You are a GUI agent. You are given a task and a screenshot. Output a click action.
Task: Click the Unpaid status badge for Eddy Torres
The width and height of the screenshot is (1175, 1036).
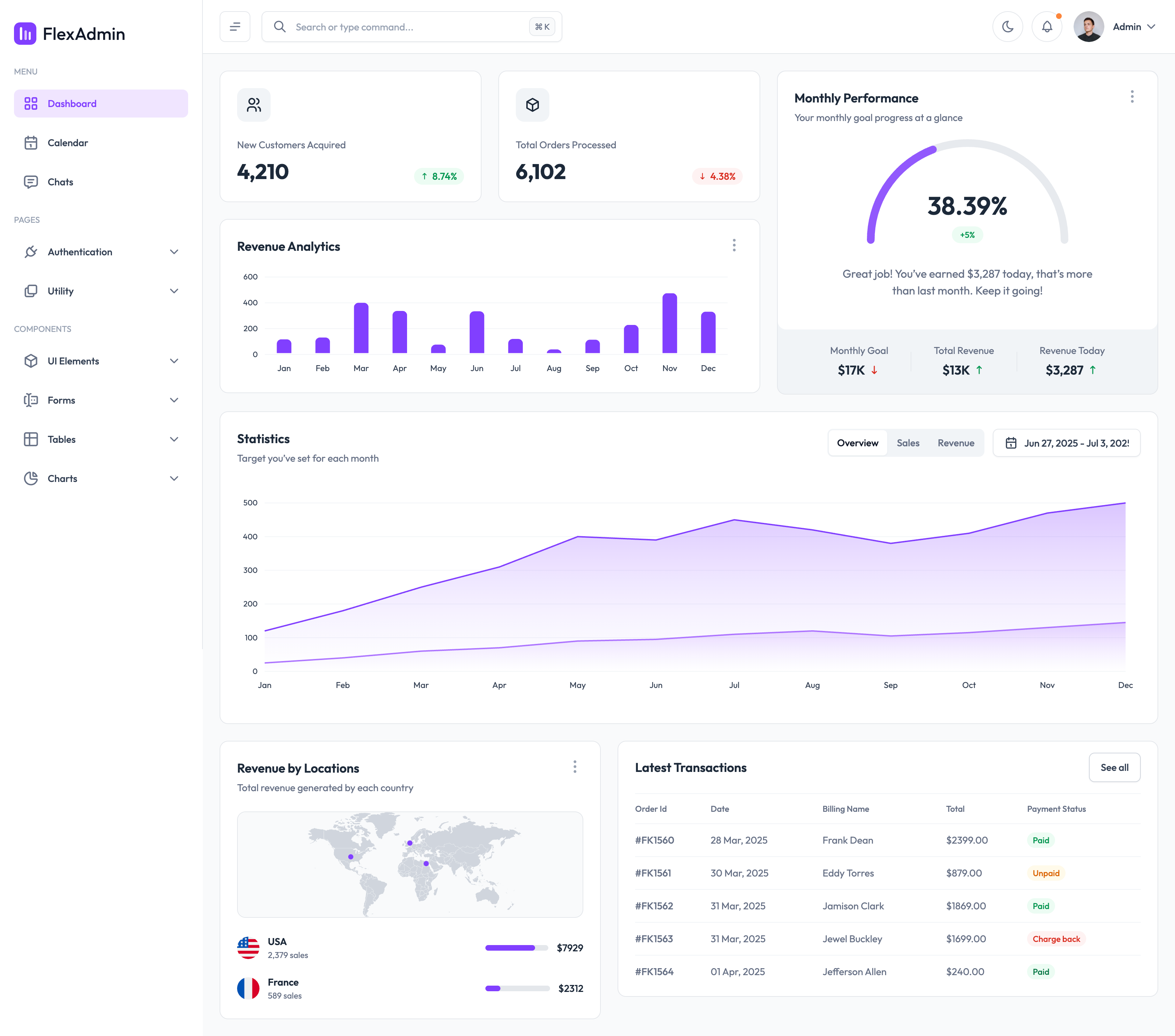(x=1046, y=873)
